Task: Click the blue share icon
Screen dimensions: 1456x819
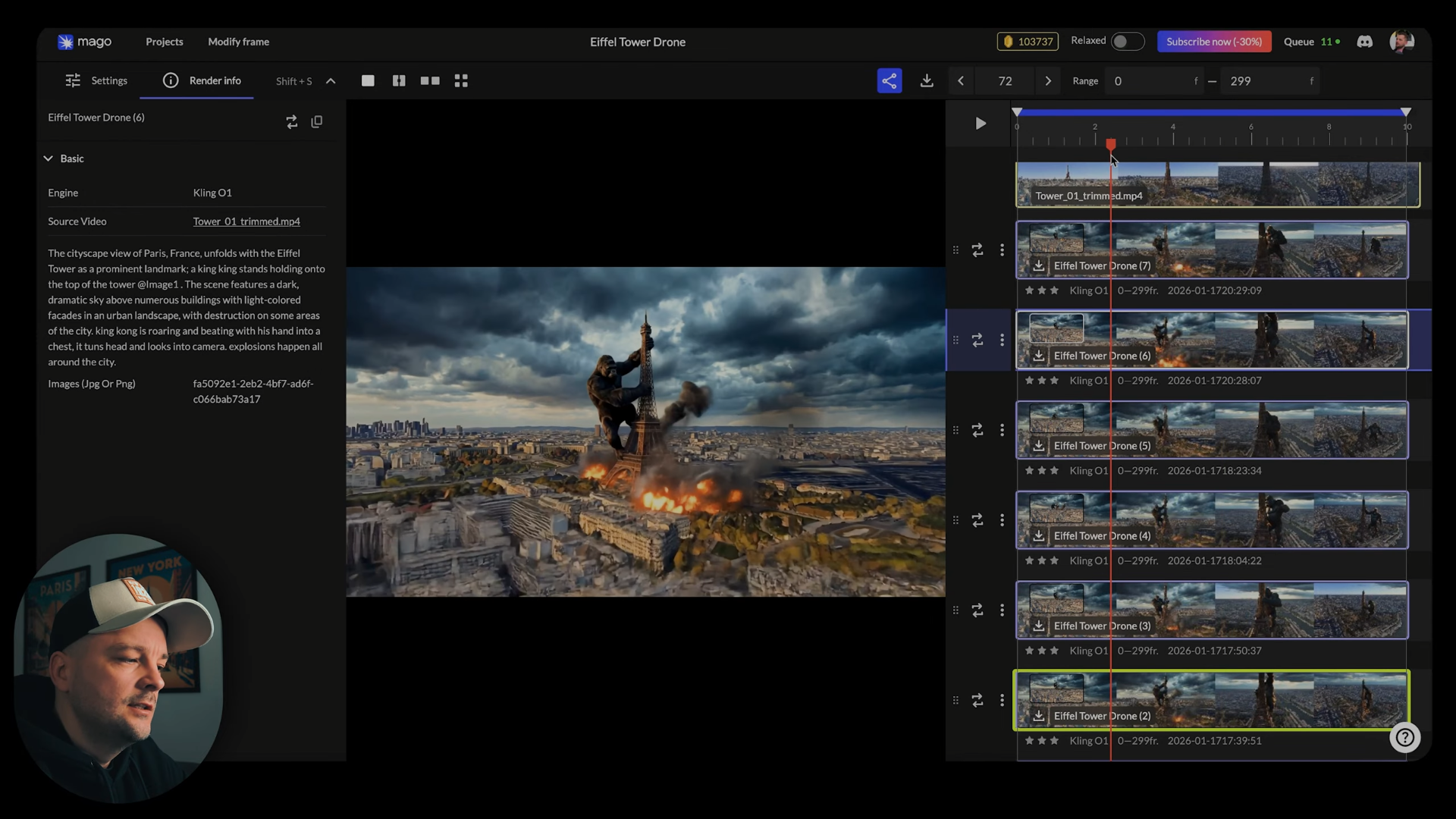Action: (890, 81)
